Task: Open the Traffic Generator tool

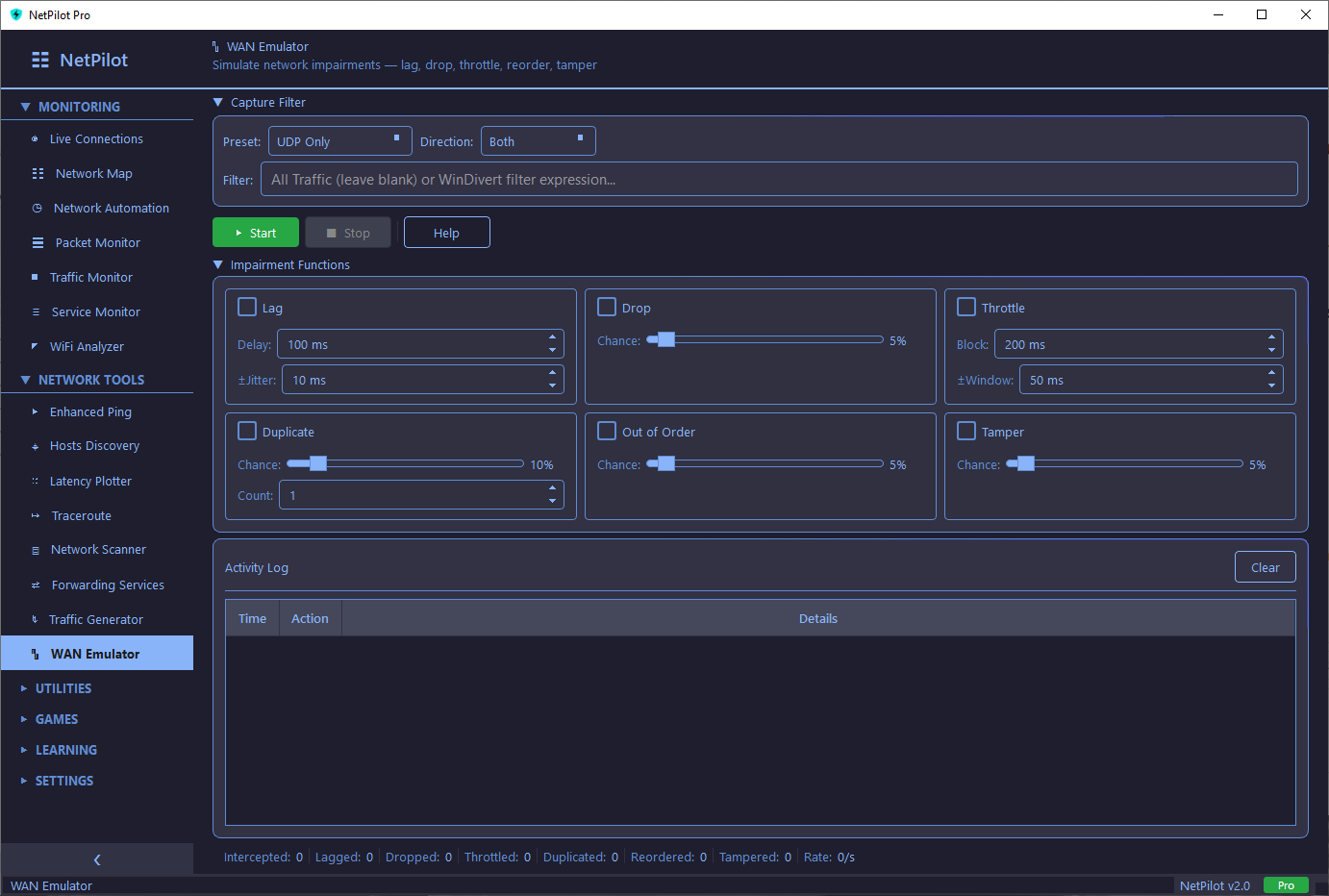Action: 97,619
